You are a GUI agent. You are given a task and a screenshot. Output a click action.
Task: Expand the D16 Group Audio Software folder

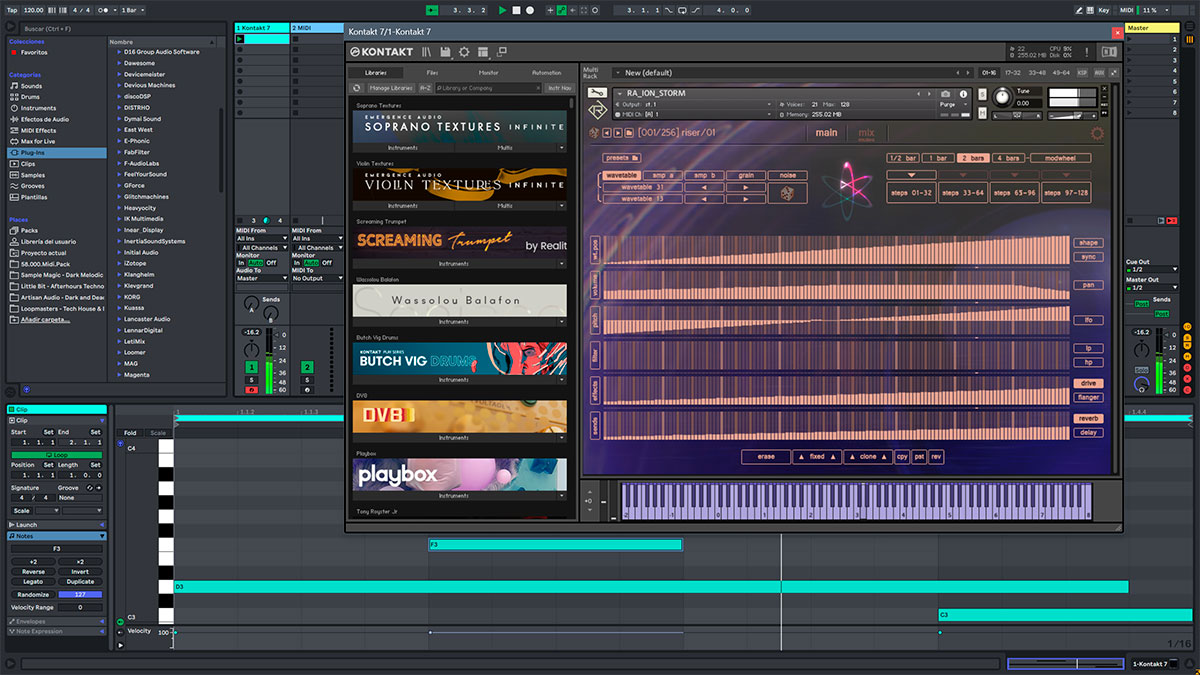click(118, 52)
